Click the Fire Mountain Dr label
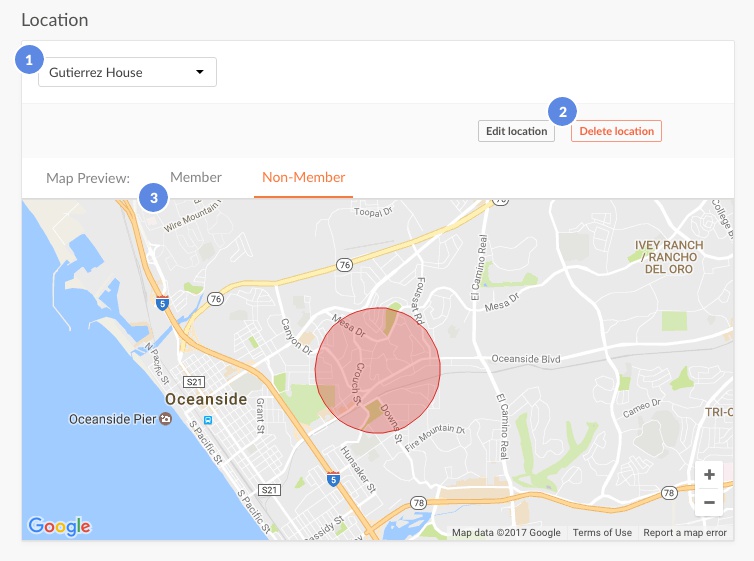The width and height of the screenshot is (754, 561). tap(435, 437)
